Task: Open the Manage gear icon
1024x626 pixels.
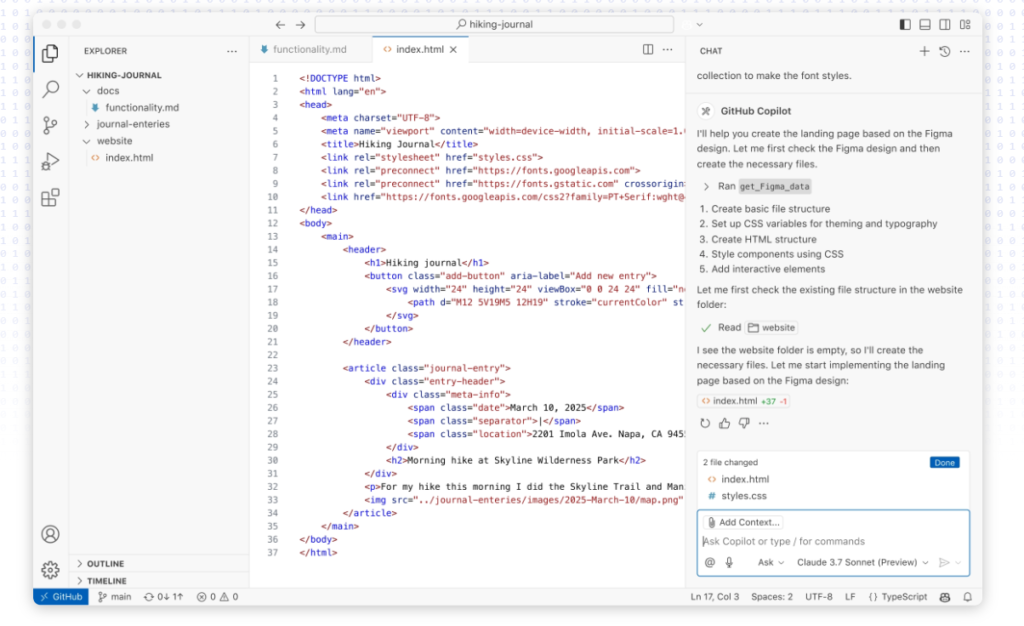Action: click(x=50, y=570)
